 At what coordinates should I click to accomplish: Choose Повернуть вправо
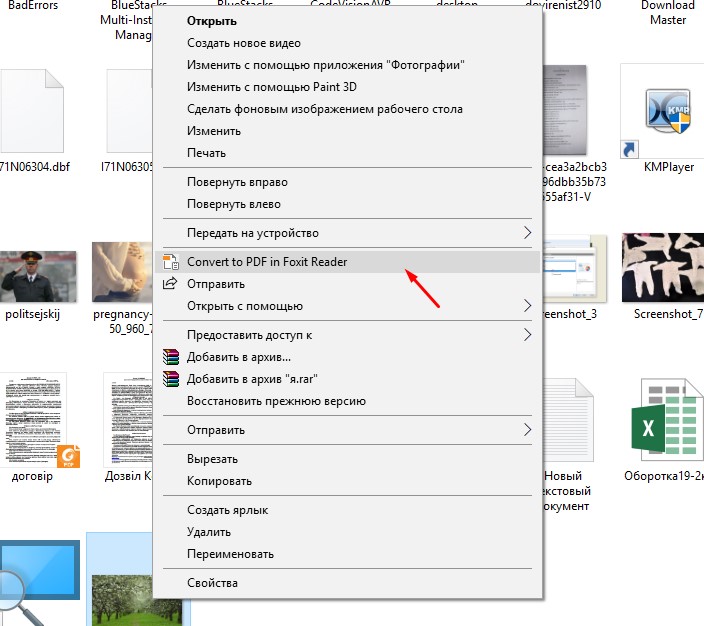pos(347,182)
